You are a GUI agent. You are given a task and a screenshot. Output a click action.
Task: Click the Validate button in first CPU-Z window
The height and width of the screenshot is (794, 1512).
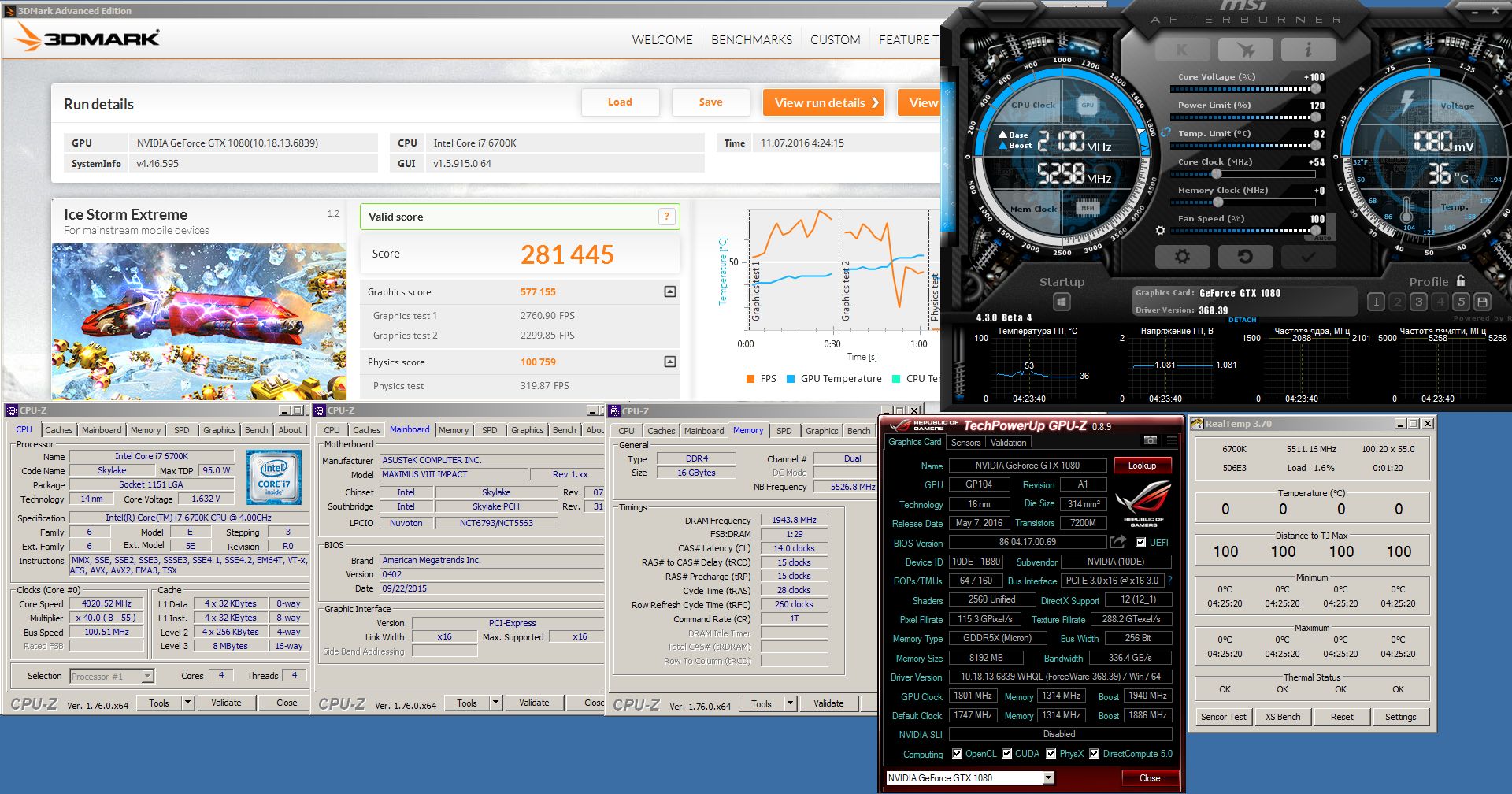pos(226,703)
